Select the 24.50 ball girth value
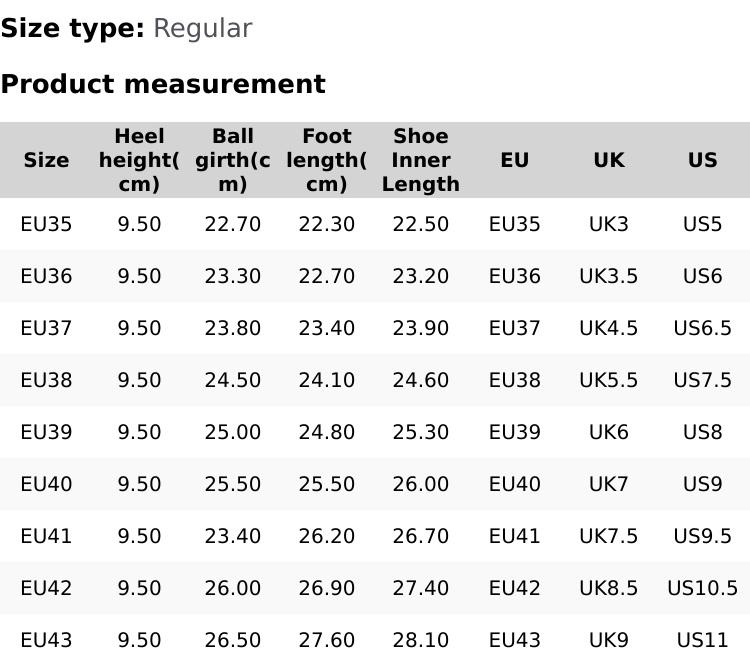Viewport: 750px width, 666px height. (x=232, y=380)
